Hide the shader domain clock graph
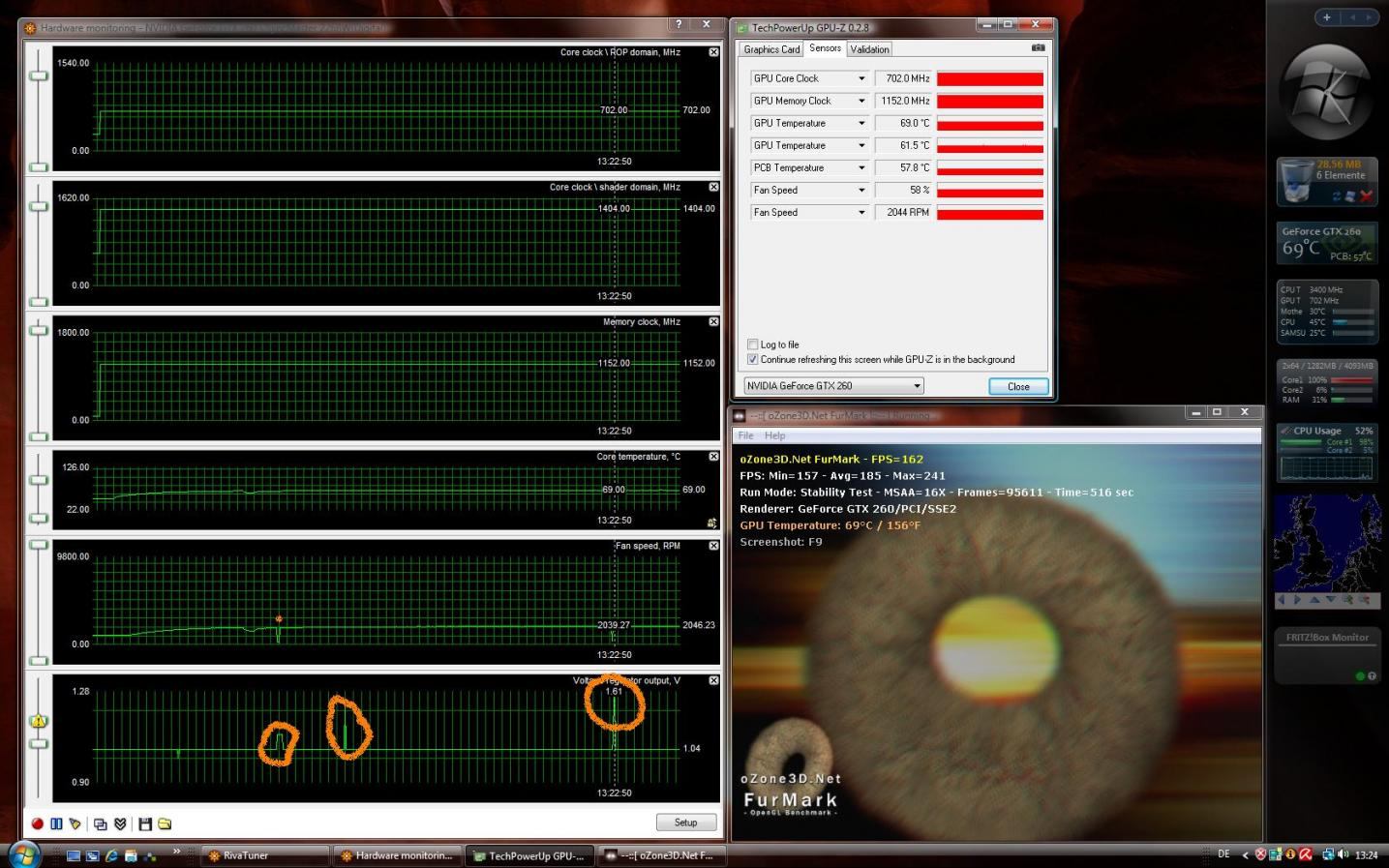This screenshot has height=868, width=1389. click(713, 187)
